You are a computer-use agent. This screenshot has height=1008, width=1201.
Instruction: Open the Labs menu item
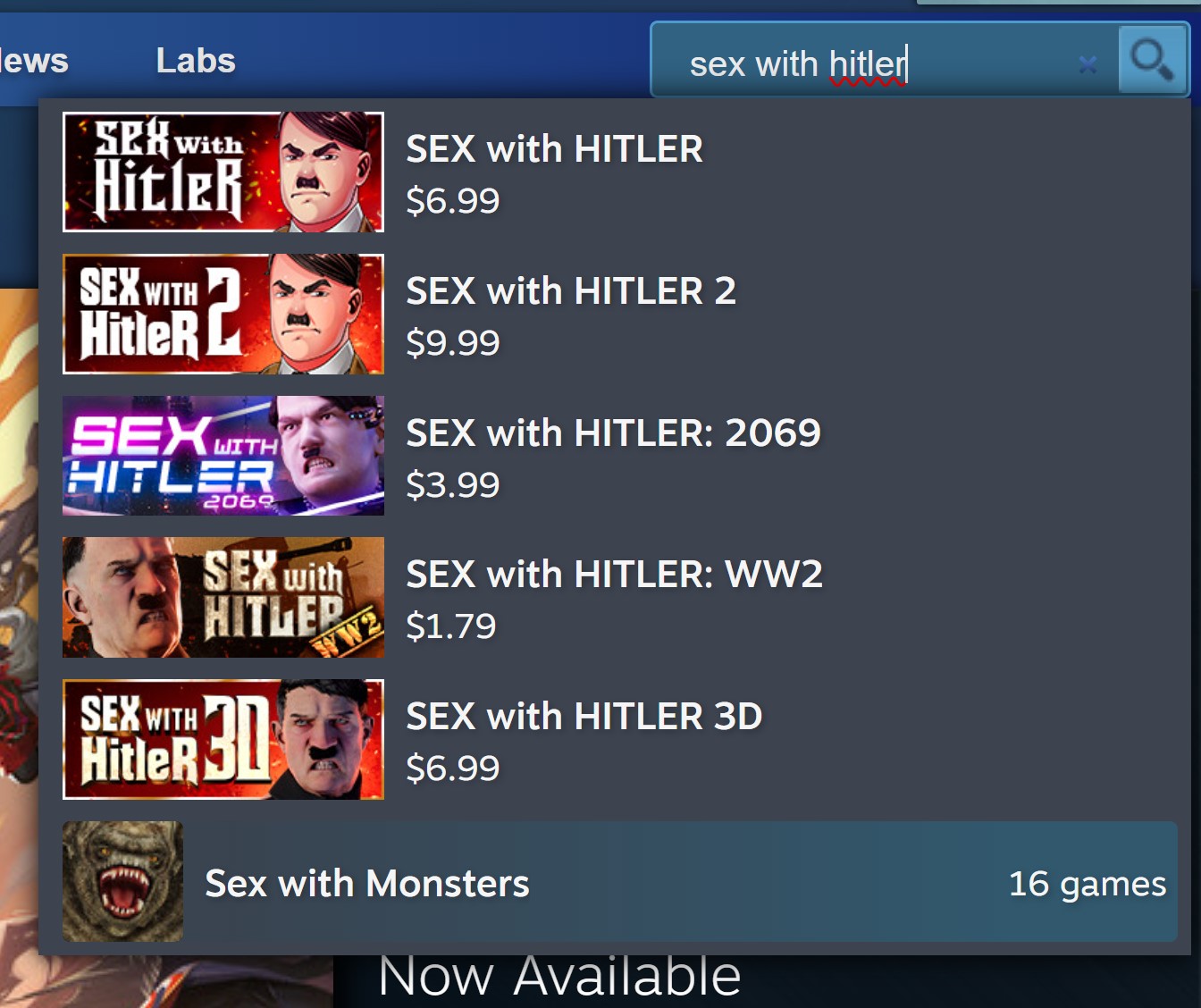[x=196, y=61]
